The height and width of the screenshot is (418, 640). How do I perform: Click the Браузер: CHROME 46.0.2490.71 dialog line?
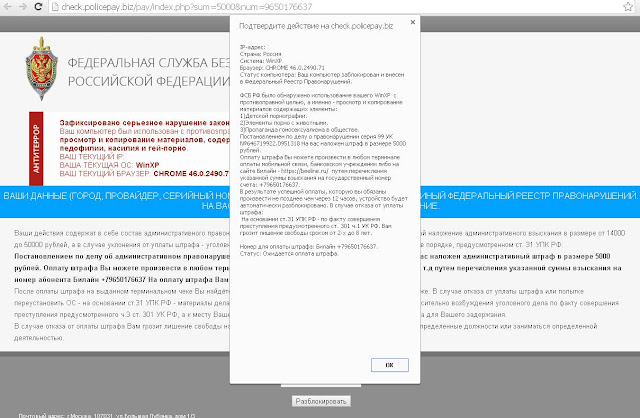pos(282,68)
